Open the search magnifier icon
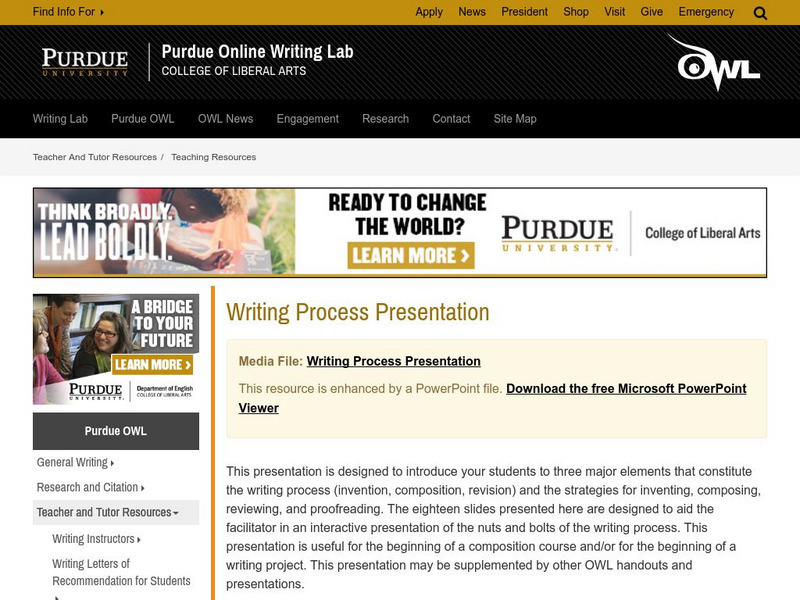Viewport: 800px width, 600px height. (760, 13)
